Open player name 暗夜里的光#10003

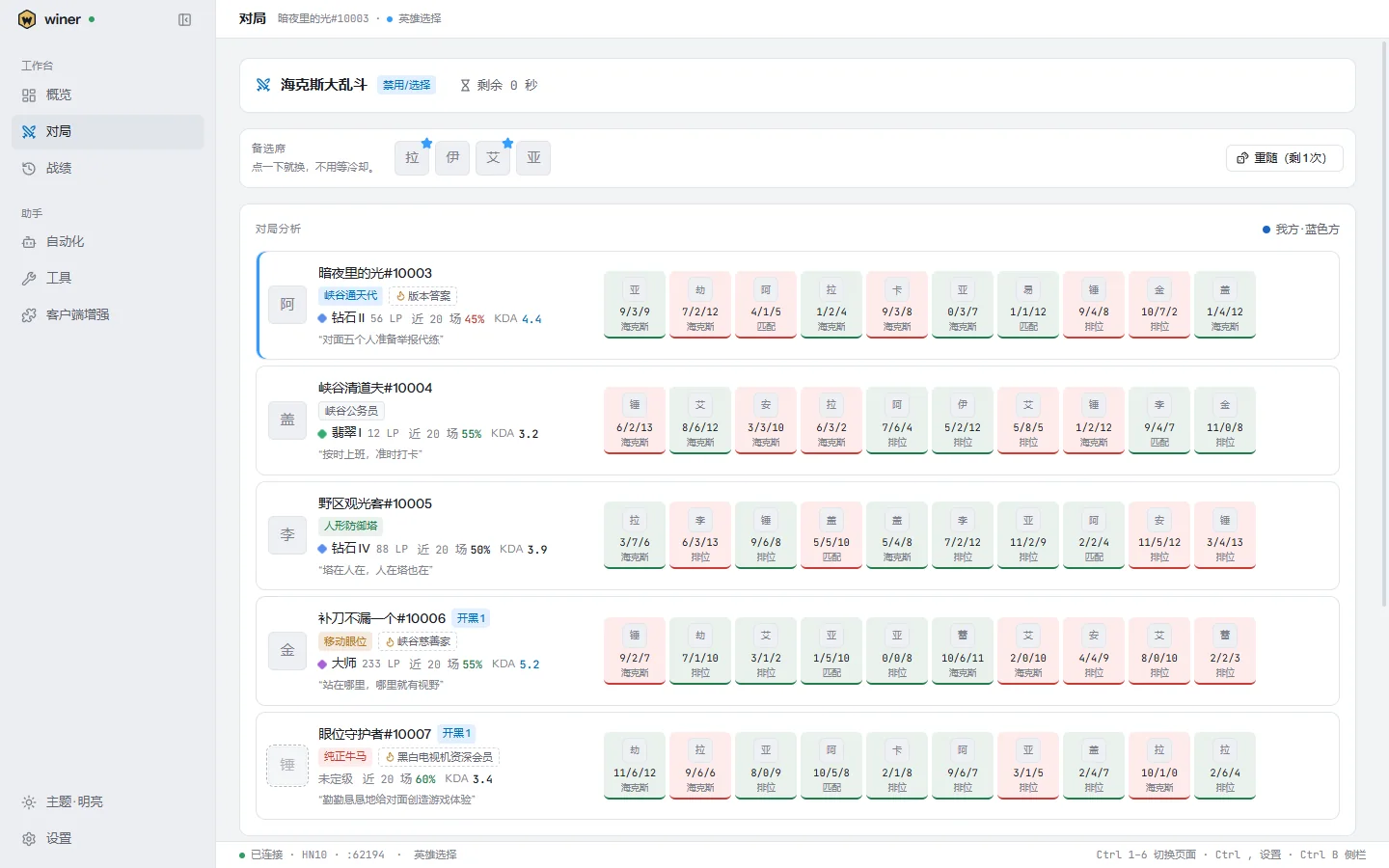(375, 273)
